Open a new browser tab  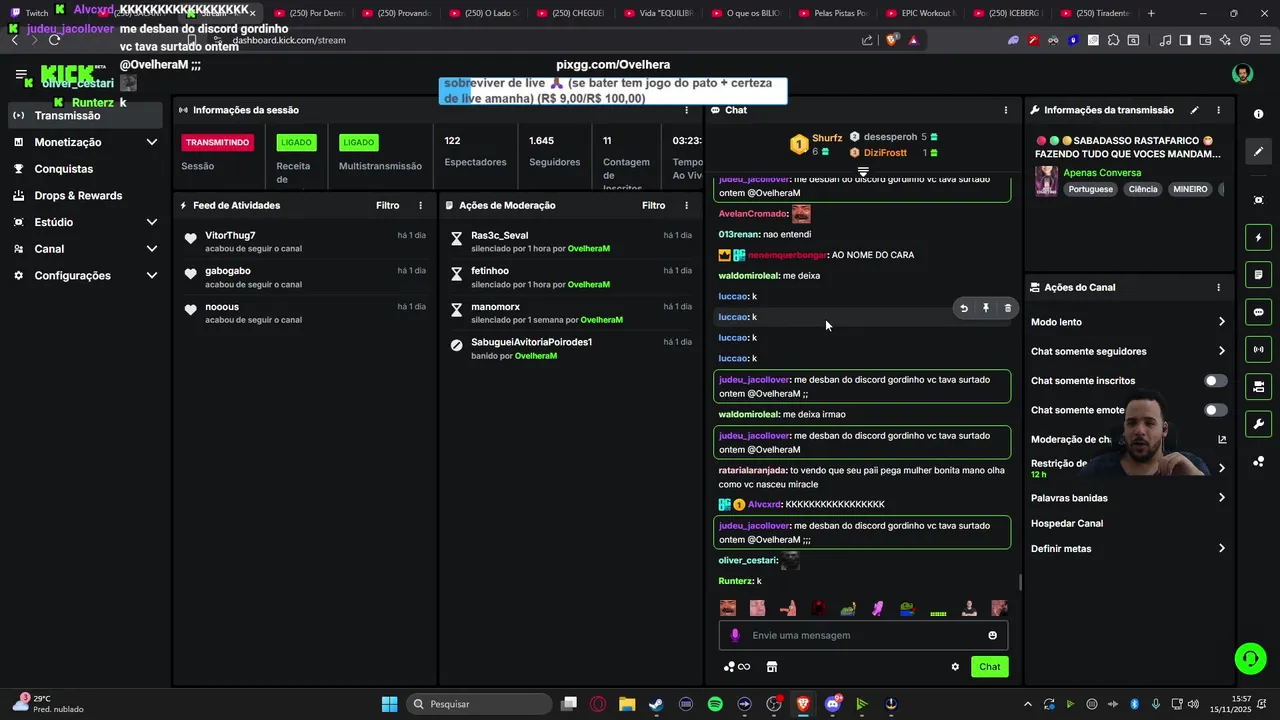point(1151,13)
